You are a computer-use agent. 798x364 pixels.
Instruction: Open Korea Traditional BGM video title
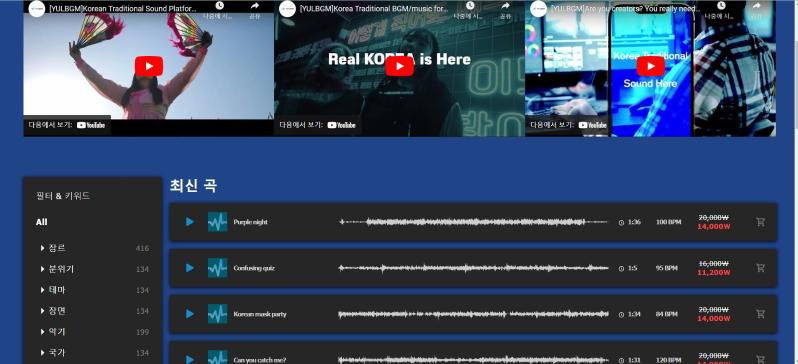(x=374, y=9)
